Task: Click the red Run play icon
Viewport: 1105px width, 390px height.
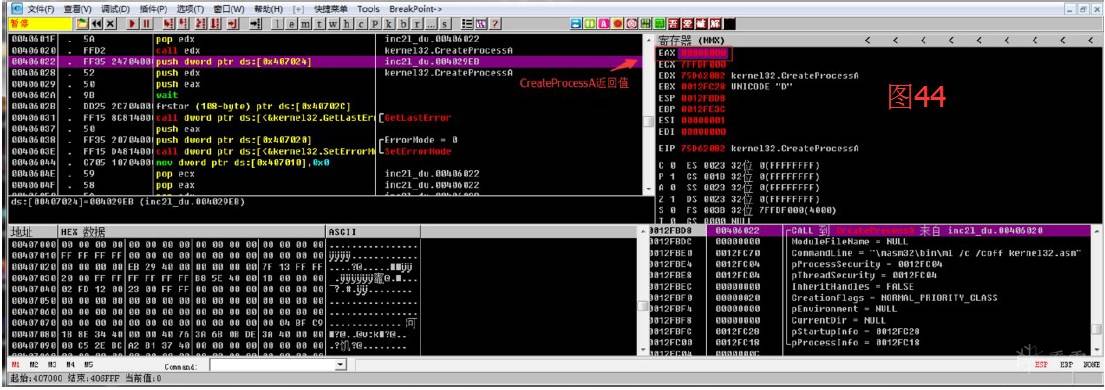Action: click(x=132, y=23)
